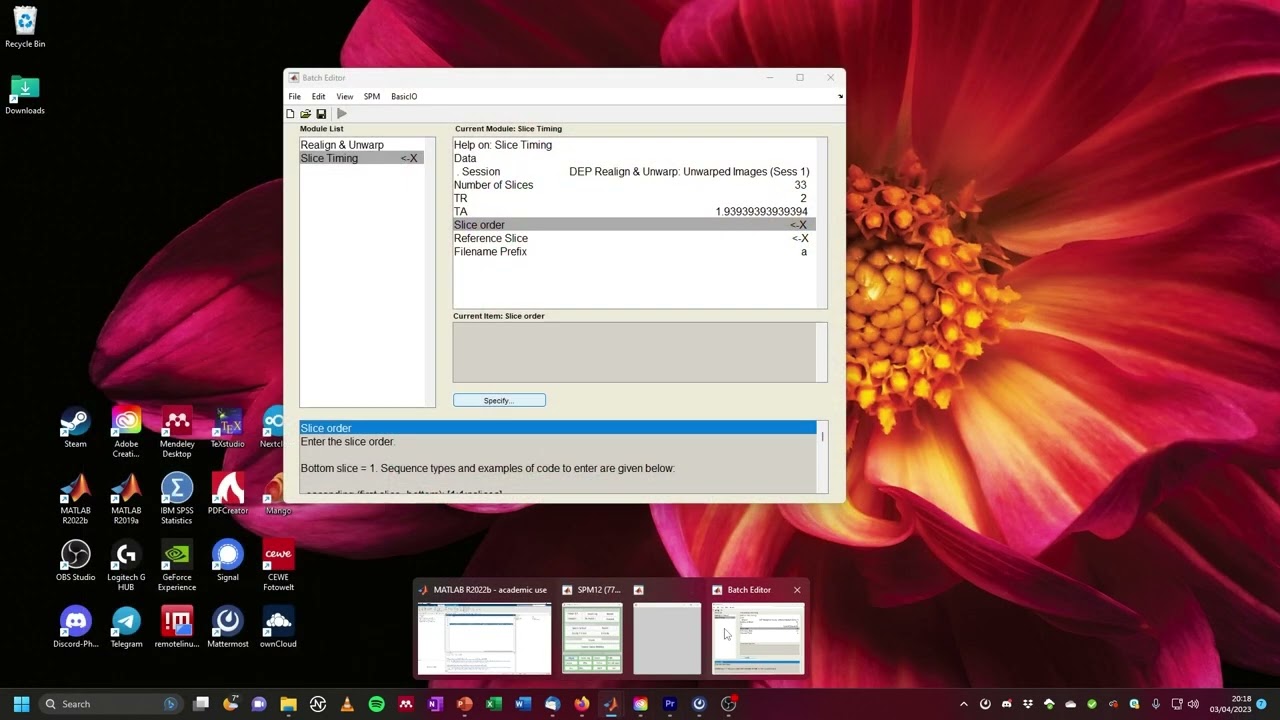Close Batch Editor from the taskbar preview
Image resolution: width=1280 pixels, height=720 pixels.
797,590
